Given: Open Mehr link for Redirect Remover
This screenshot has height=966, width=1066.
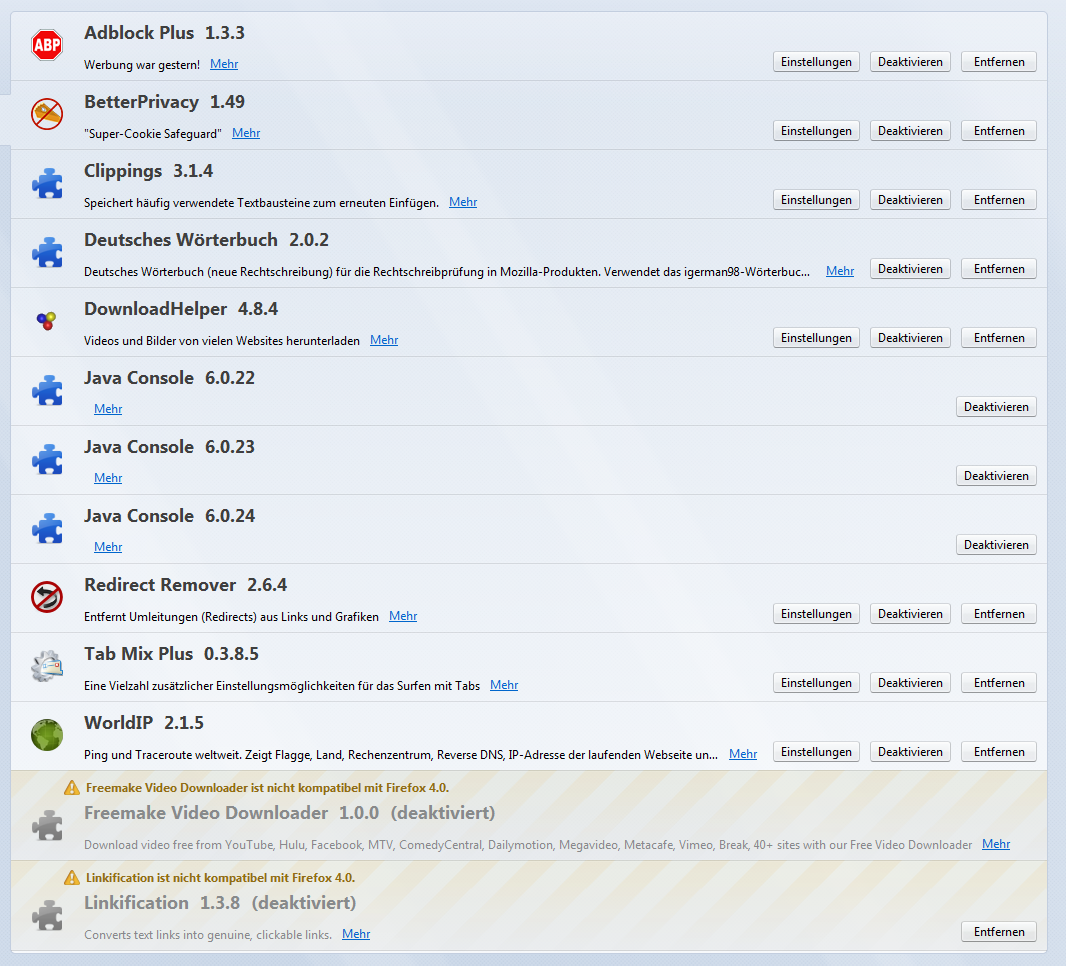Looking at the screenshot, I should [x=403, y=616].
